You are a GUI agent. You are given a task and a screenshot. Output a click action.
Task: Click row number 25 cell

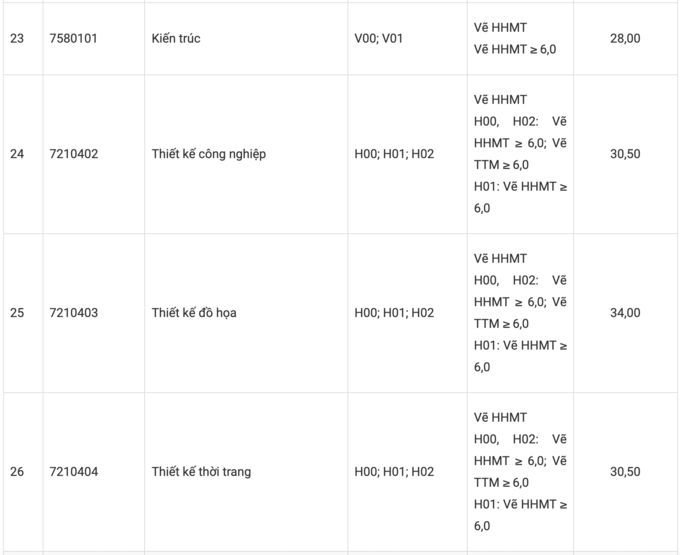click(17, 313)
